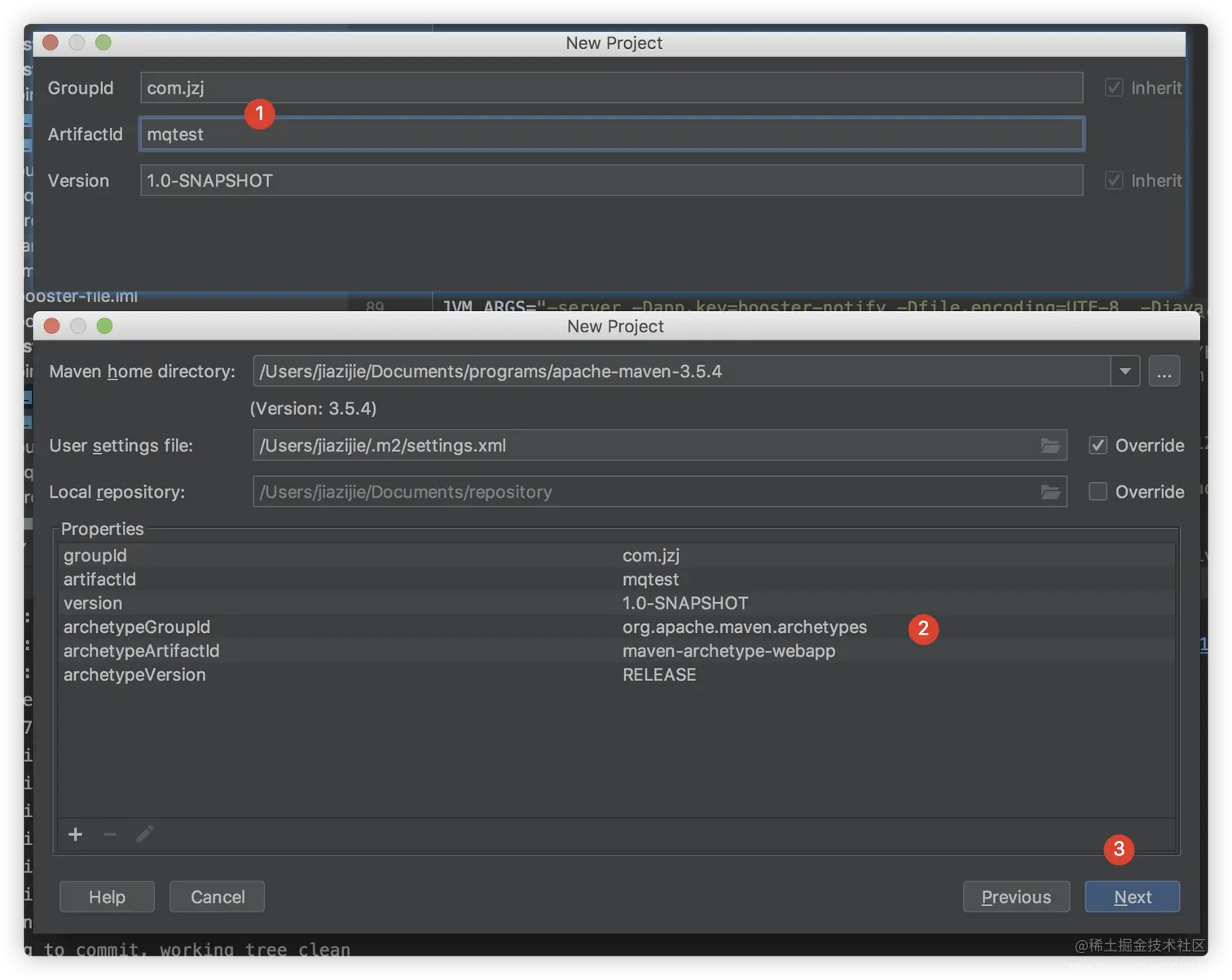The width and height of the screenshot is (1232, 980).
Task: Click the Maven home directory path field
Action: pos(682,371)
